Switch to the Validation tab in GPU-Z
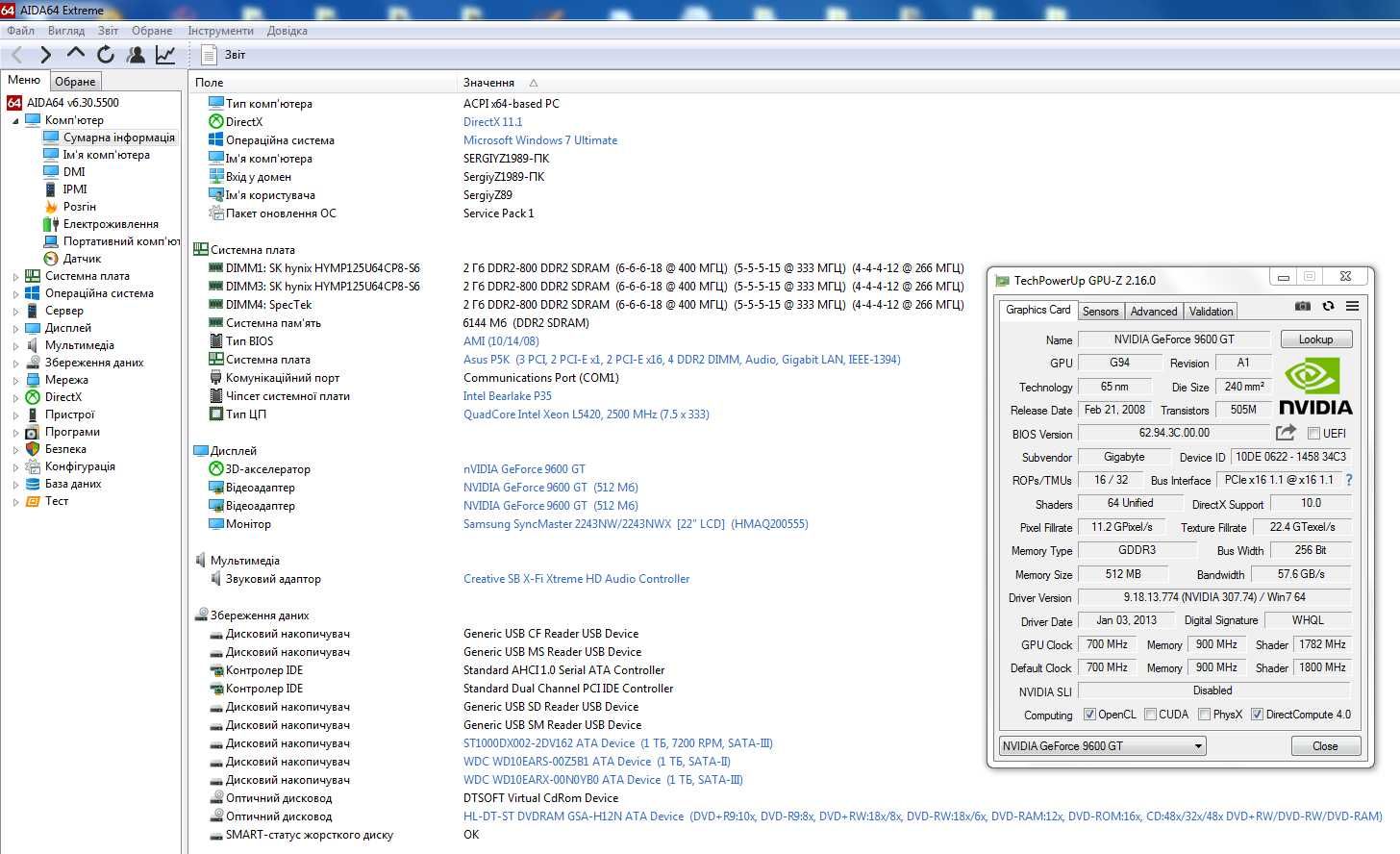The height and width of the screenshot is (854, 1400). pyautogui.click(x=1211, y=312)
